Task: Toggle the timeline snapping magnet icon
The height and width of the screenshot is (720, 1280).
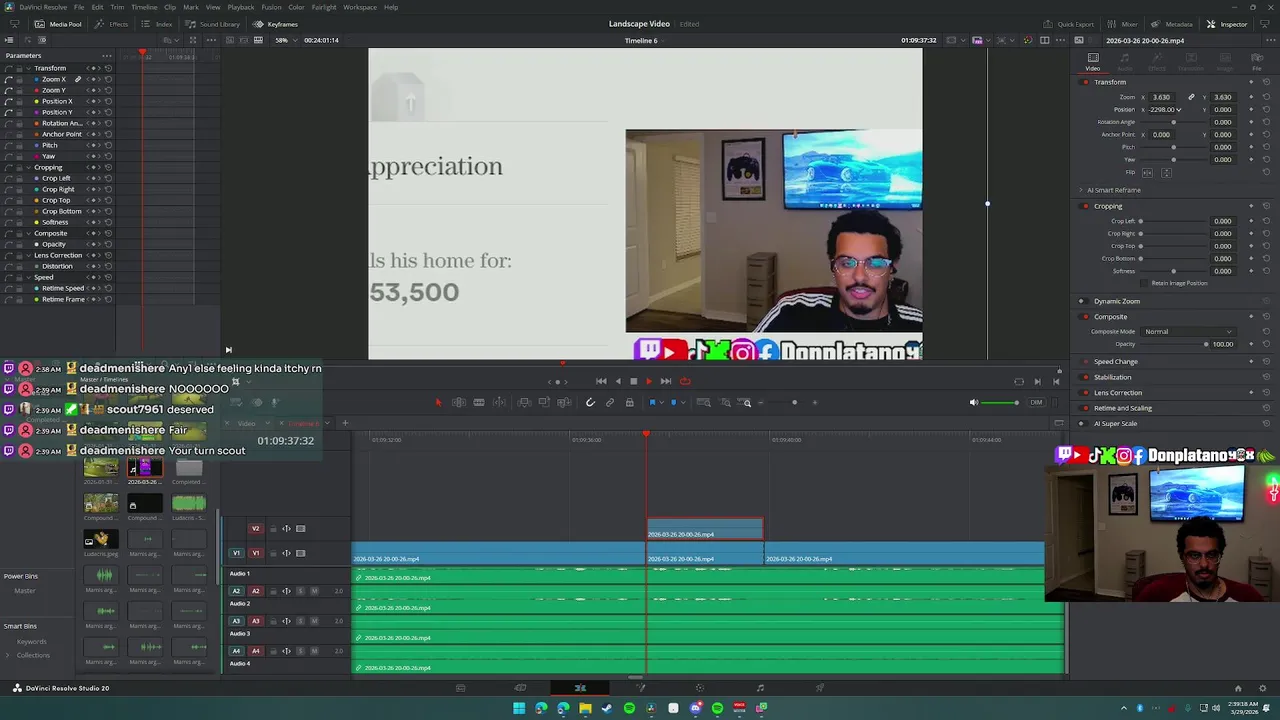Action: pyautogui.click(x=590, y=402)
